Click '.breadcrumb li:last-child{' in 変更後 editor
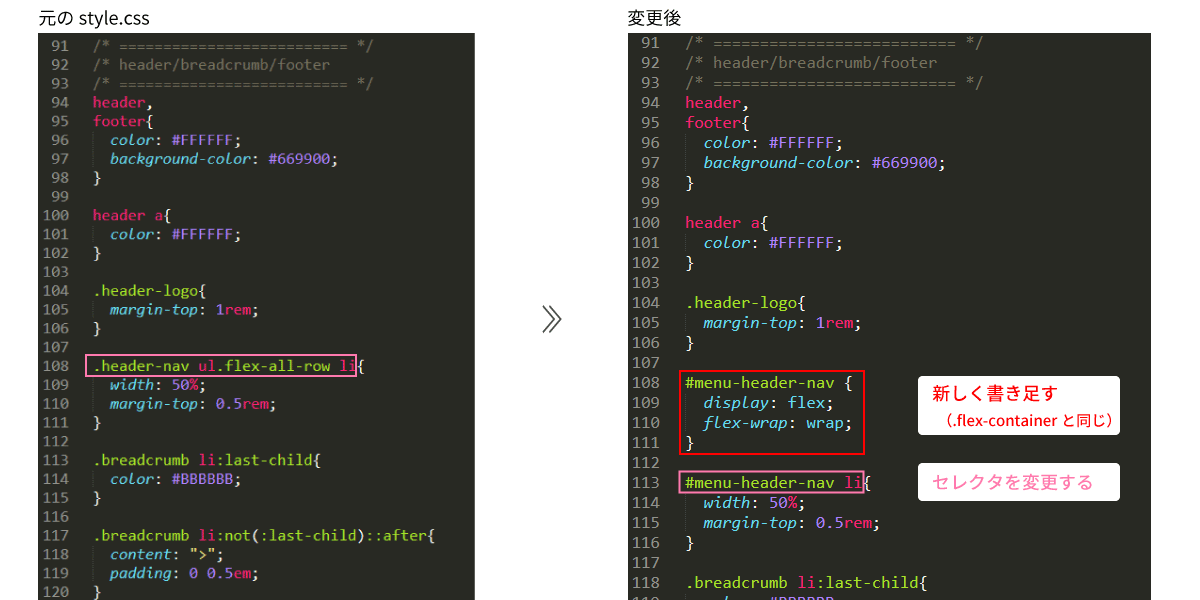The height and width of the screenshot is (600, 1200). pos(805,583)
